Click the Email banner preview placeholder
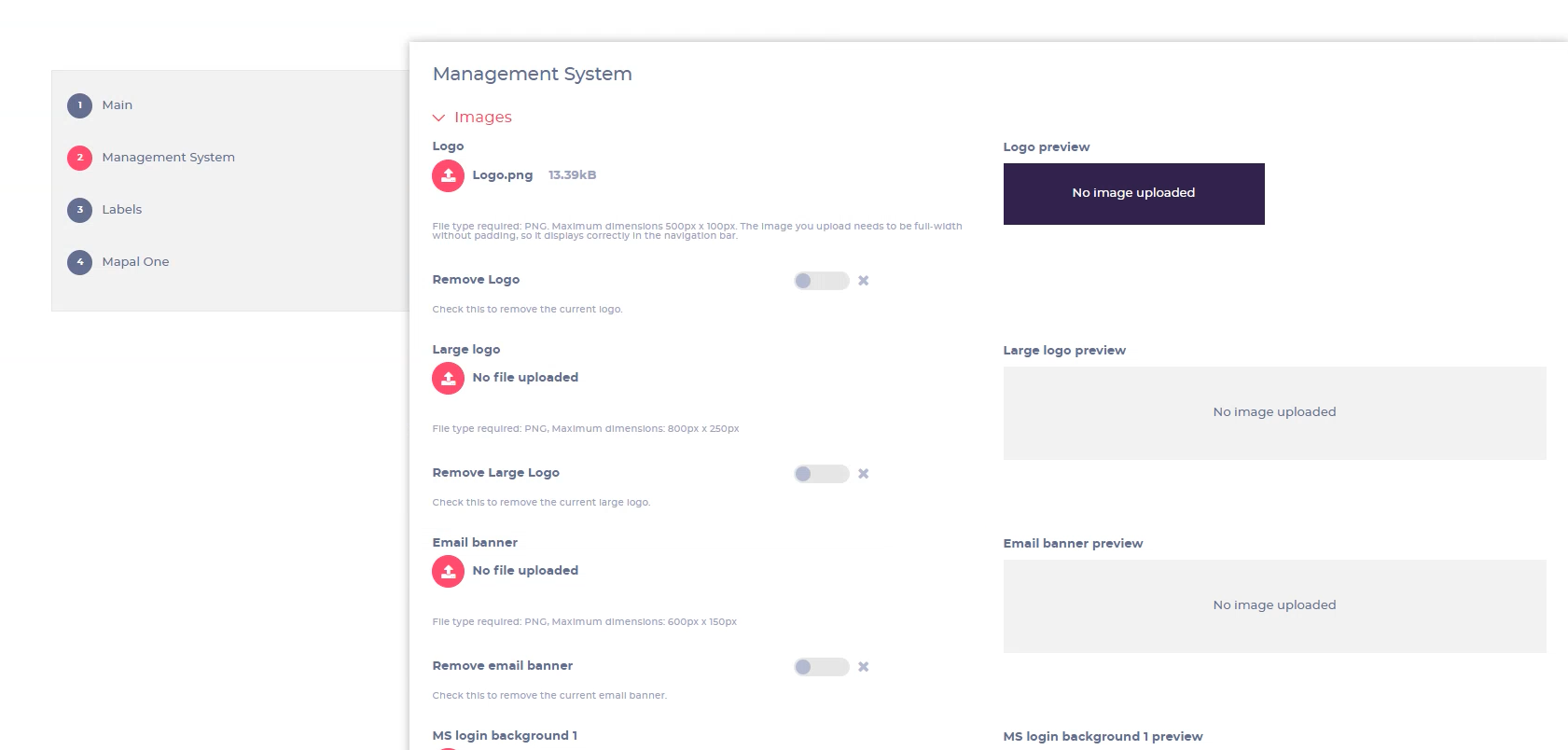This screenshot has width=1568, height=750. pyautogui.click(x=1274, y=606)
